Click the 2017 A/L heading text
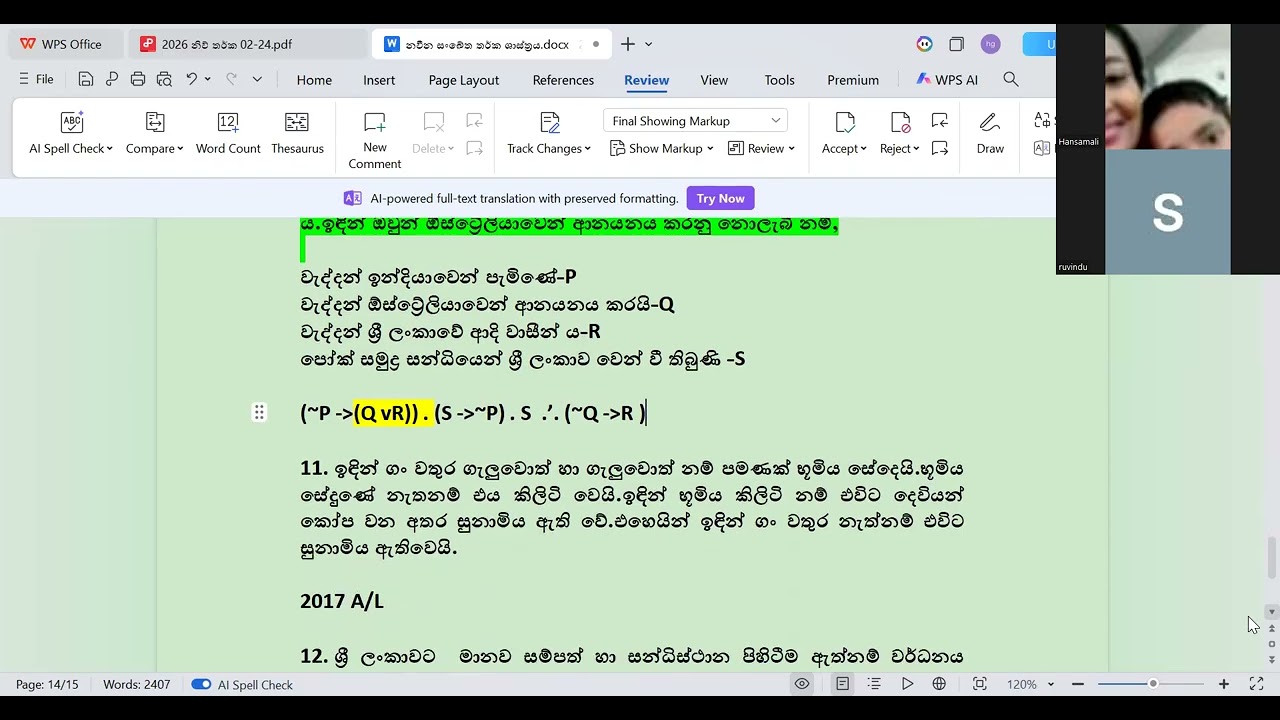The width and height of the screenshot is (1280, 720). coord(342,602)
